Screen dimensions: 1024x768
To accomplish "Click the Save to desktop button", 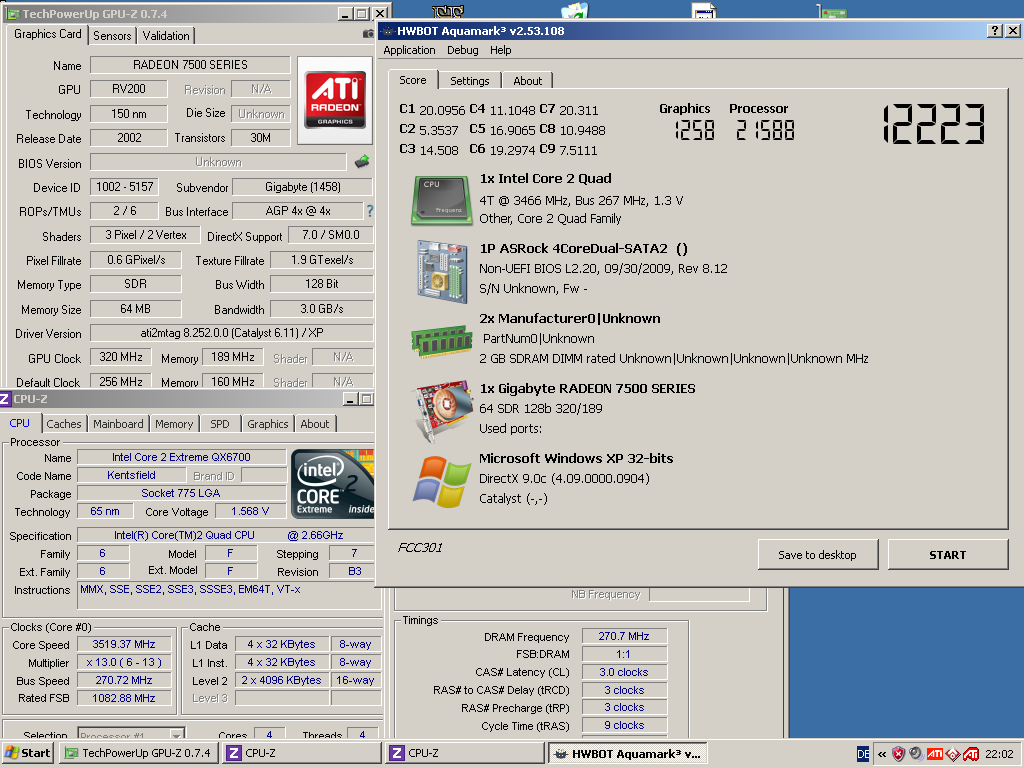I will [818, 554].
